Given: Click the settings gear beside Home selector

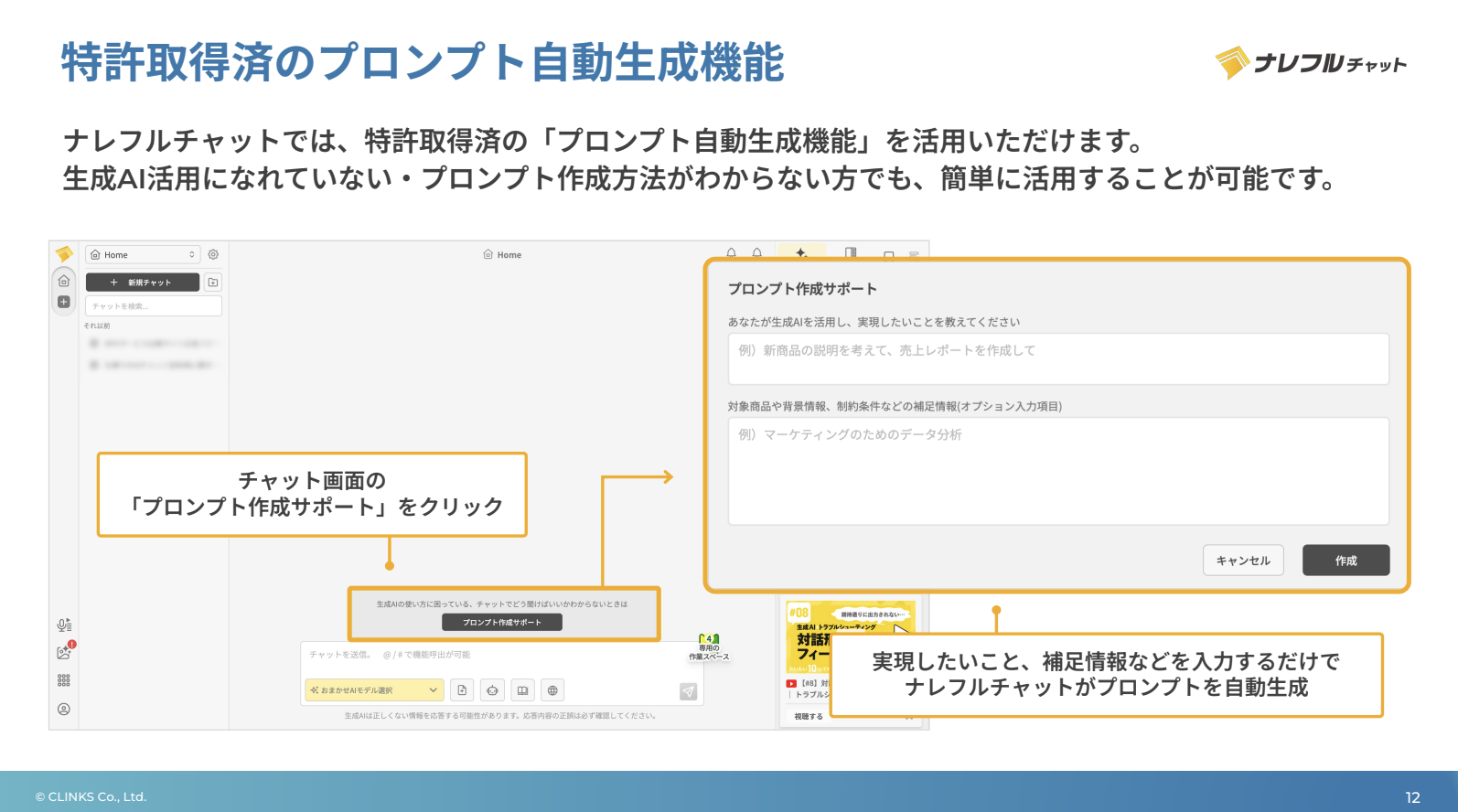Looking at the screenshot, I should (213, 255).
